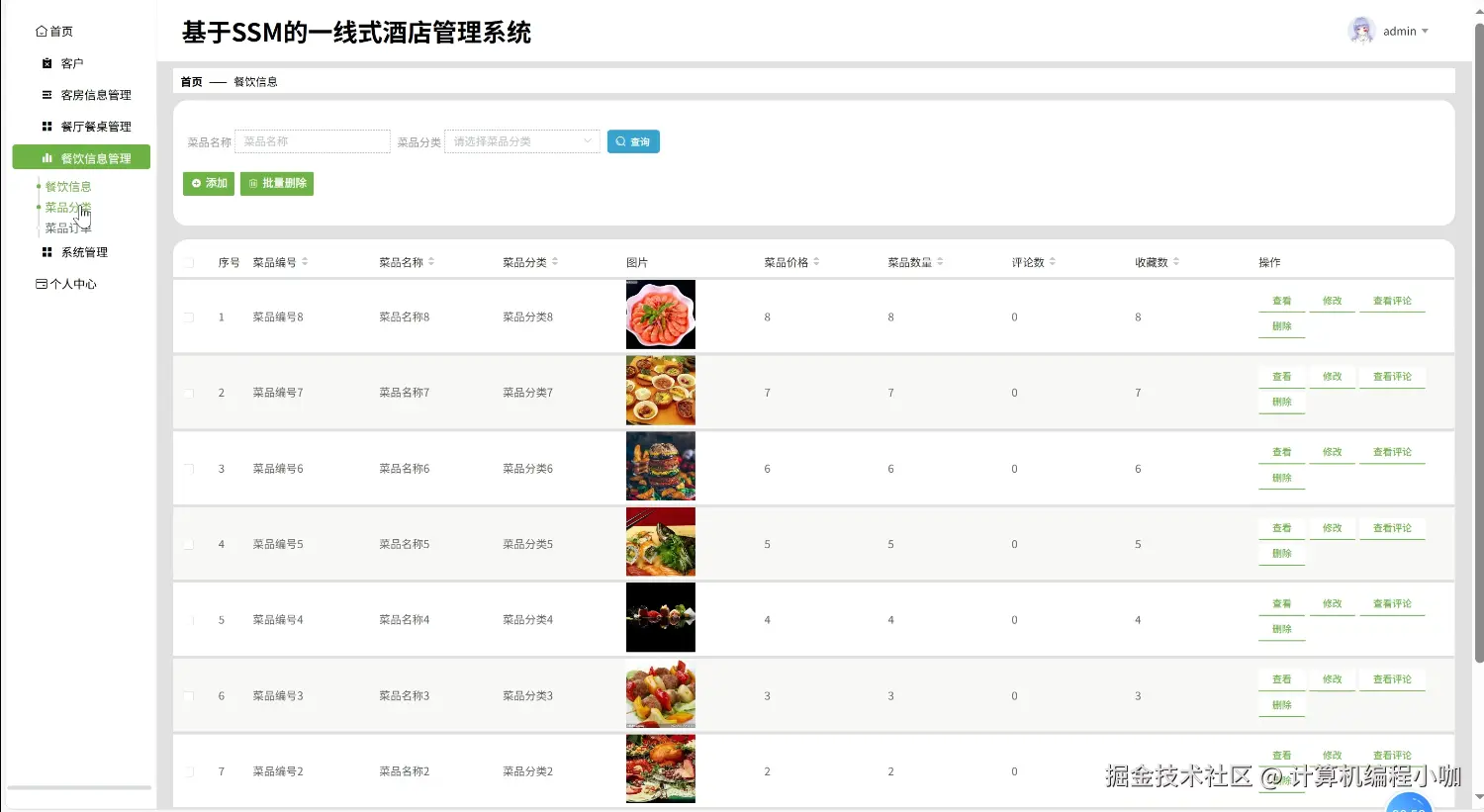1484x812 pixels.
Task: Click the 客户 customer icon
Action: pyautogui.click(x=47, y=62)
